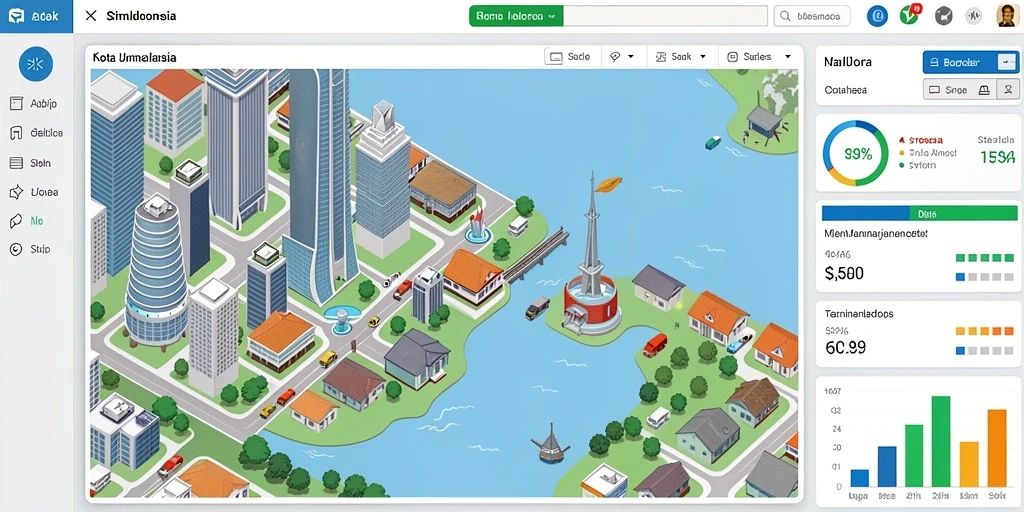Image resolution: width=1024 pixels, height=512 pixels.
Task: Close the Simidoonsia tab with the X
Action: pos(91,16)
